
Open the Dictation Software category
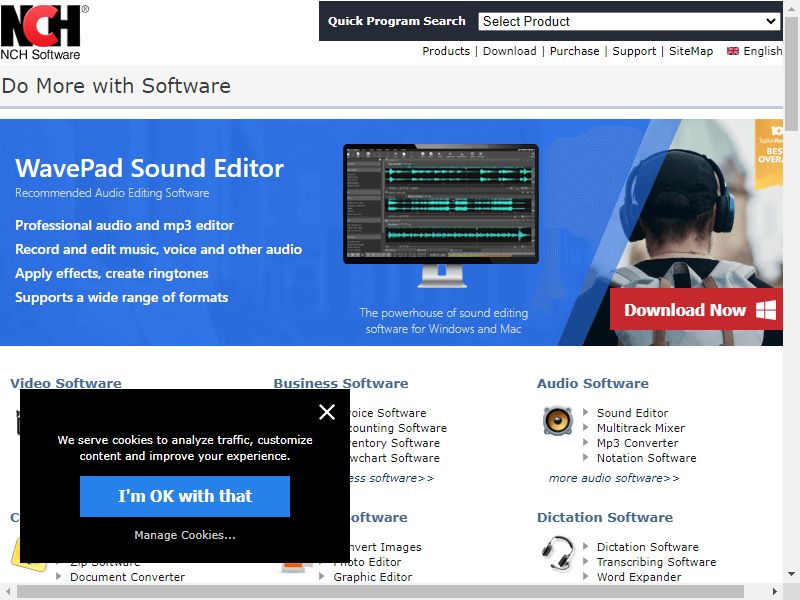(605, 517)
